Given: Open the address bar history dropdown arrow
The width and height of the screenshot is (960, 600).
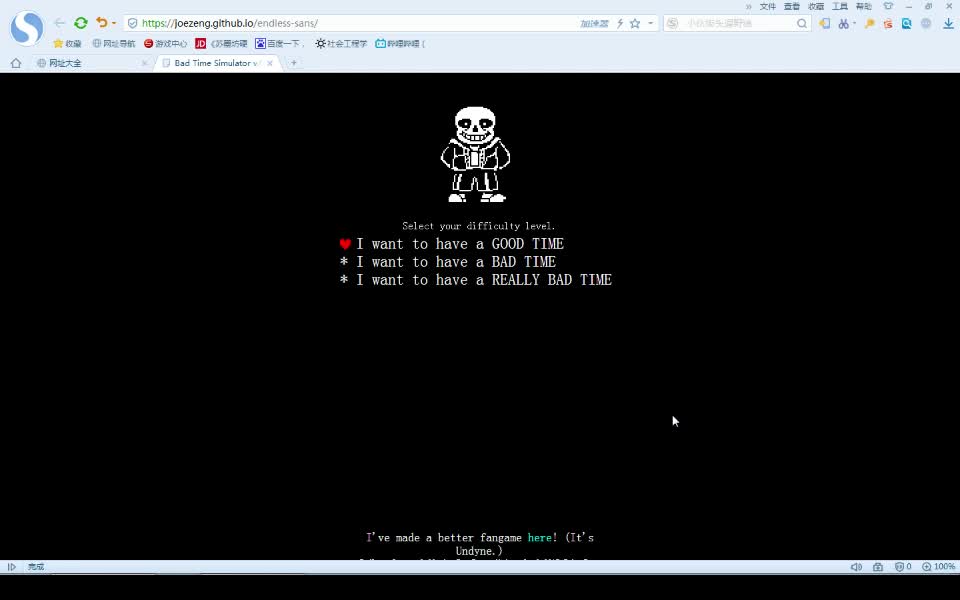Looking at the screenshot, I should point(650,23).
